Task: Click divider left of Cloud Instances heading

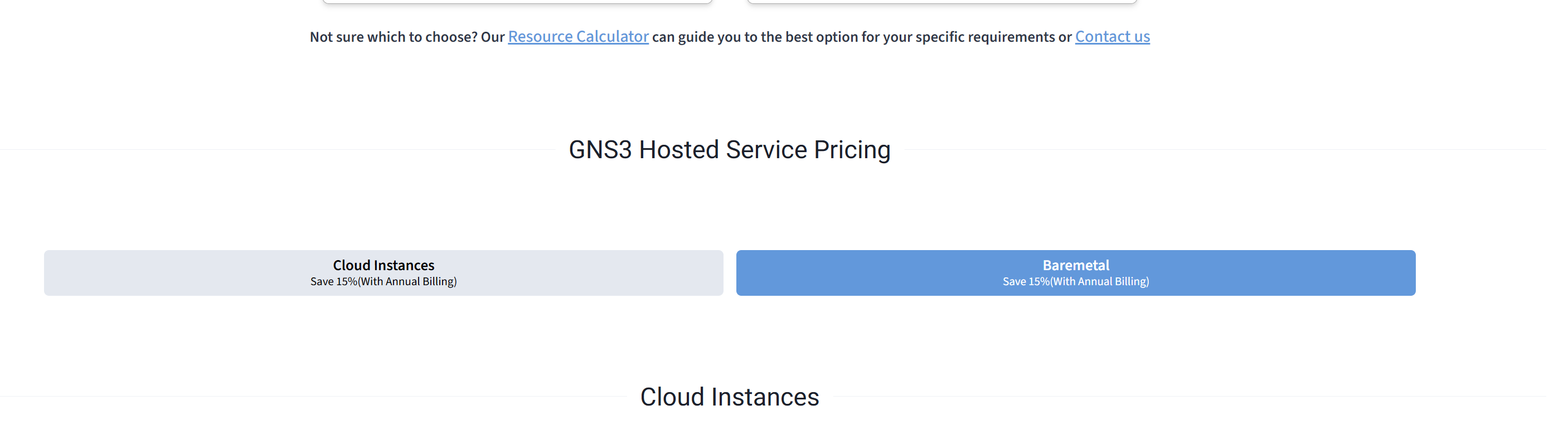Action: pyautogui.click(x=304, y=397)
